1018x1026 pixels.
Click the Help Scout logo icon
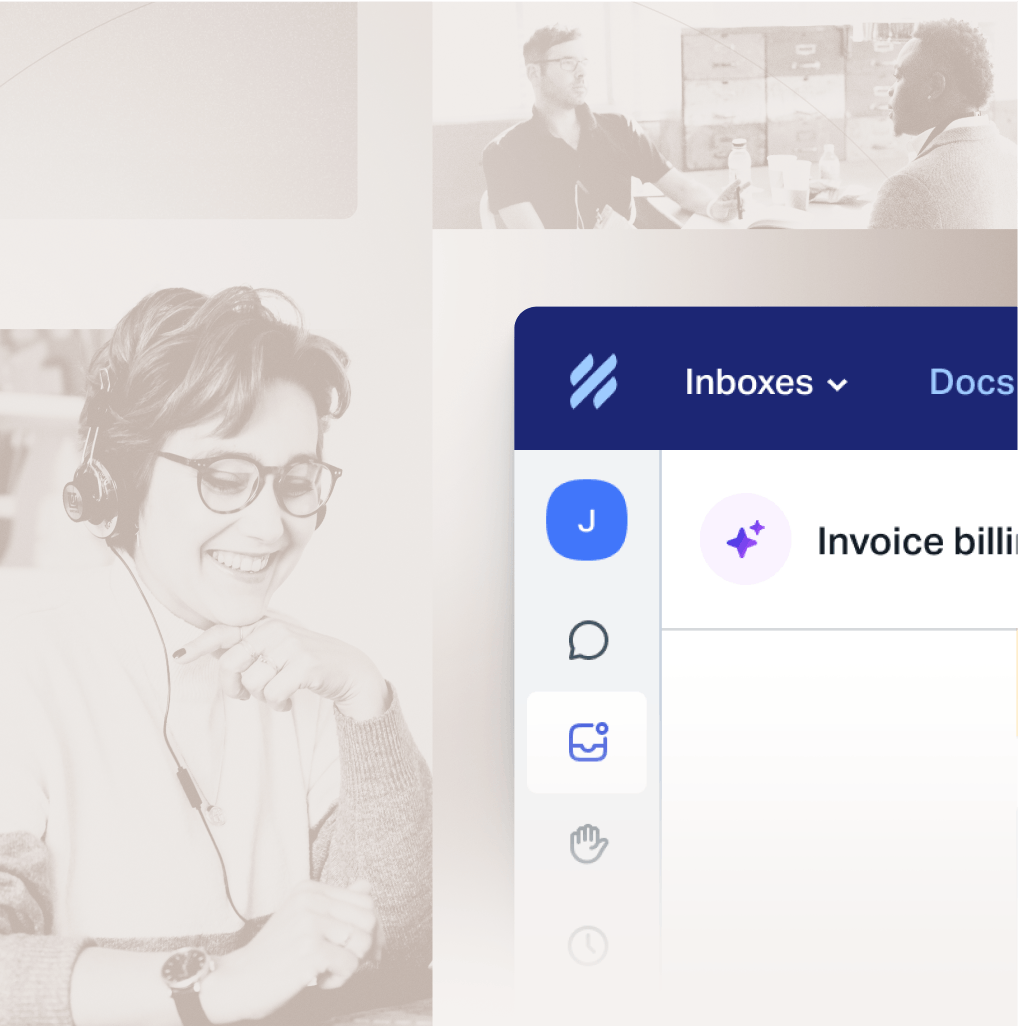[x=593, y=382]
